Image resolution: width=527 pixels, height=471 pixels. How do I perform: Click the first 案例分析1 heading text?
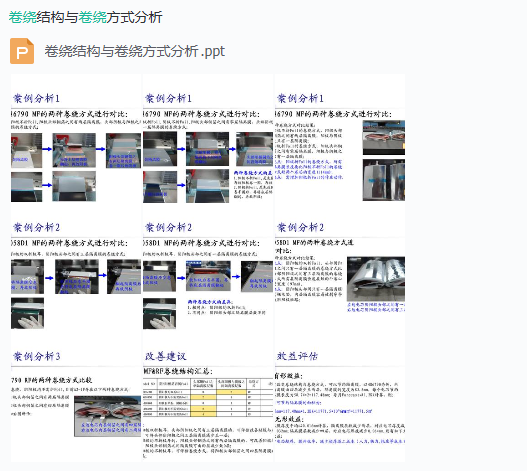[x=36, y=99]
